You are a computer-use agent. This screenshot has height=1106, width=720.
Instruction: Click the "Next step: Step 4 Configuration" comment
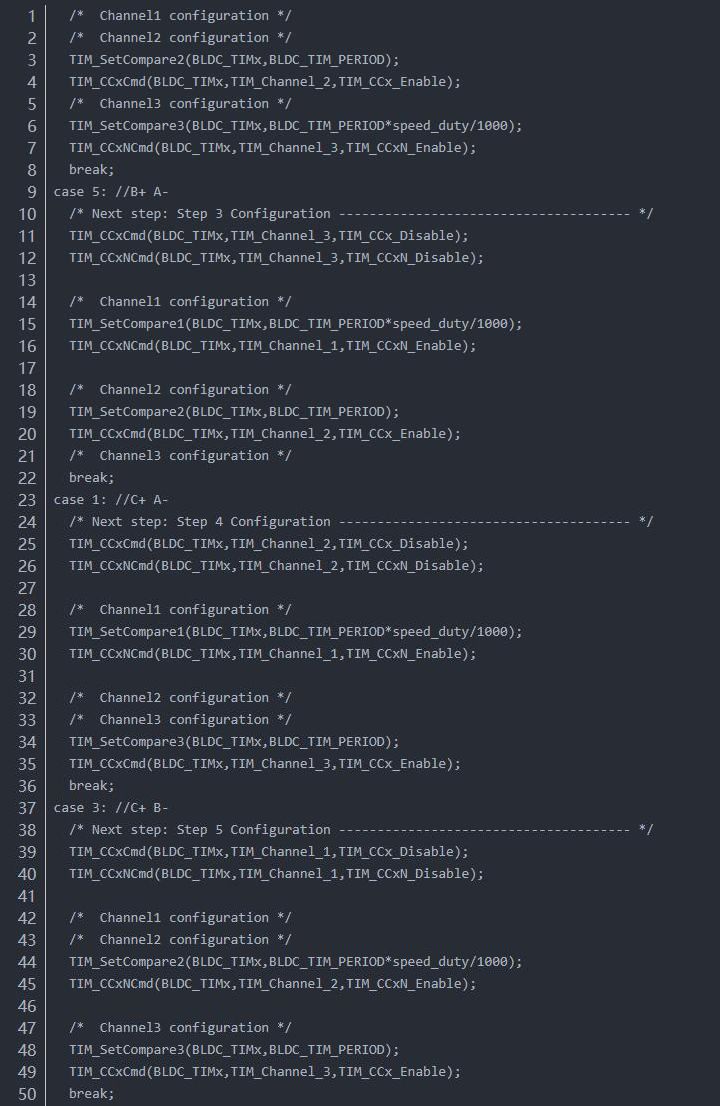pyautogui.click(x=210, y=522)
